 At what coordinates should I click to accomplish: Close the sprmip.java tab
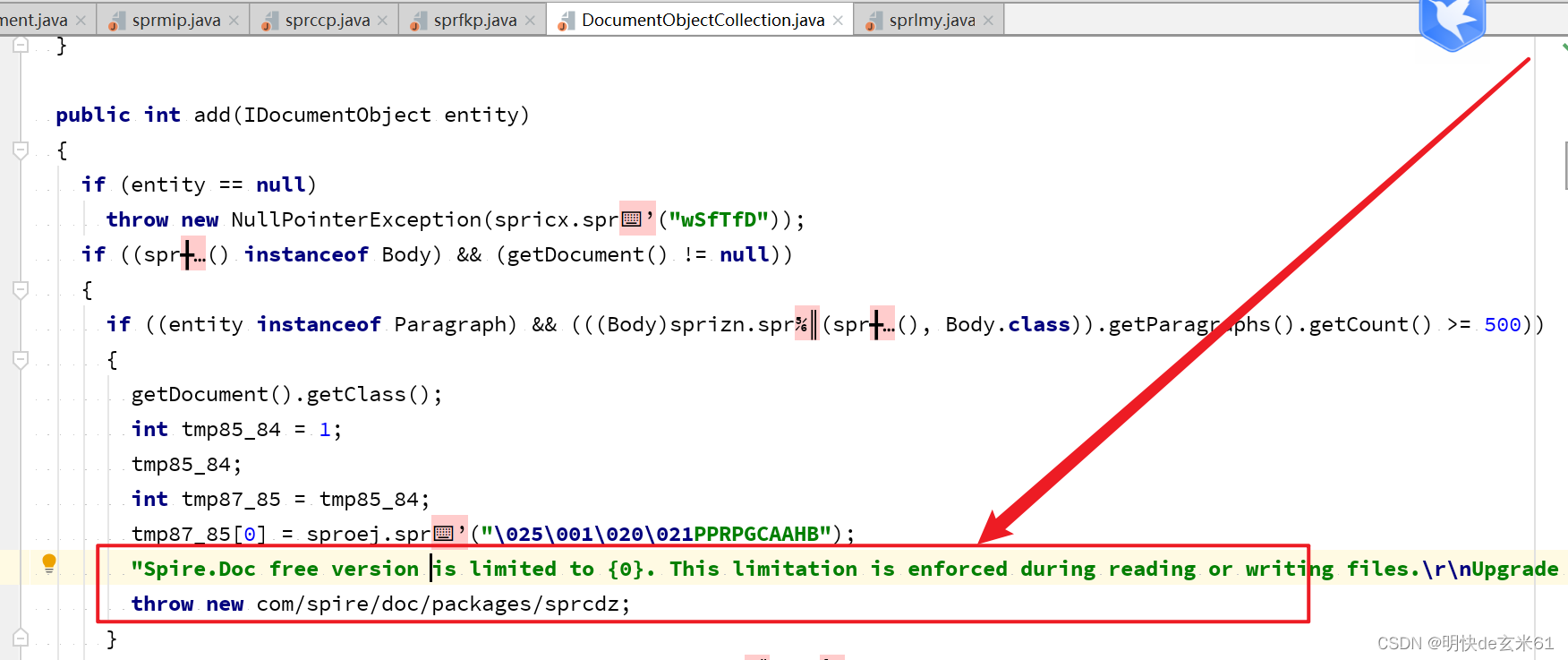[x=234, y=21]
